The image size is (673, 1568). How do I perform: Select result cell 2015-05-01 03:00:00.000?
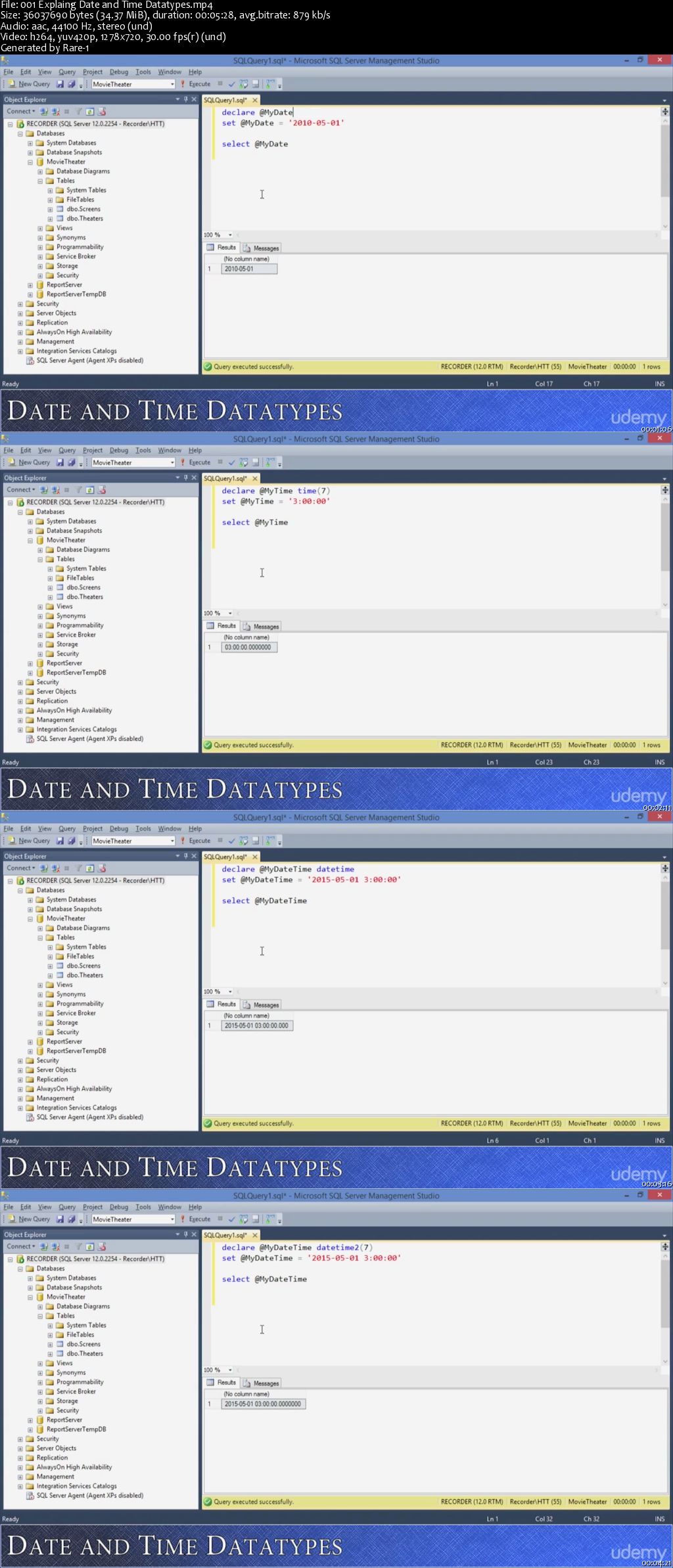tap(257, 1026)
